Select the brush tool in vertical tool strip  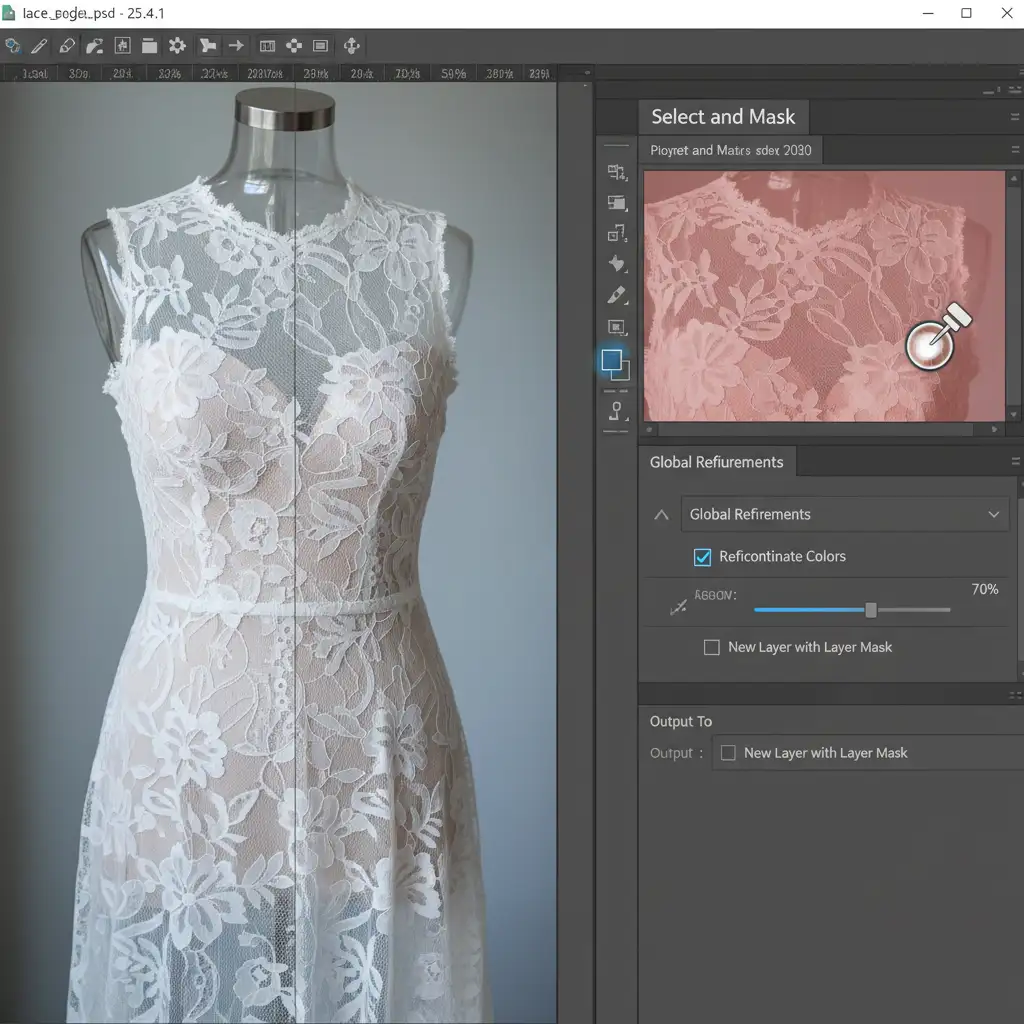point(616,296)
